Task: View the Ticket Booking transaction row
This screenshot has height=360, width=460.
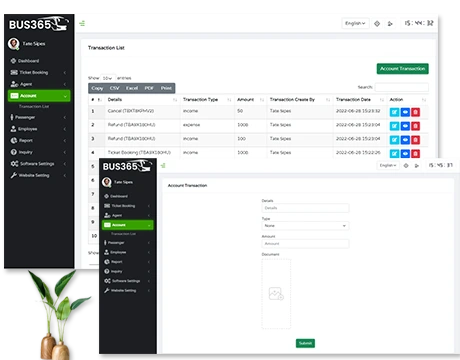Action: point(405,153)
